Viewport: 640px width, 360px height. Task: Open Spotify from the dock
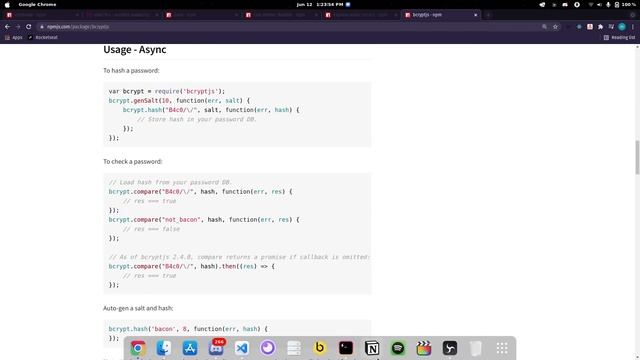398,348
